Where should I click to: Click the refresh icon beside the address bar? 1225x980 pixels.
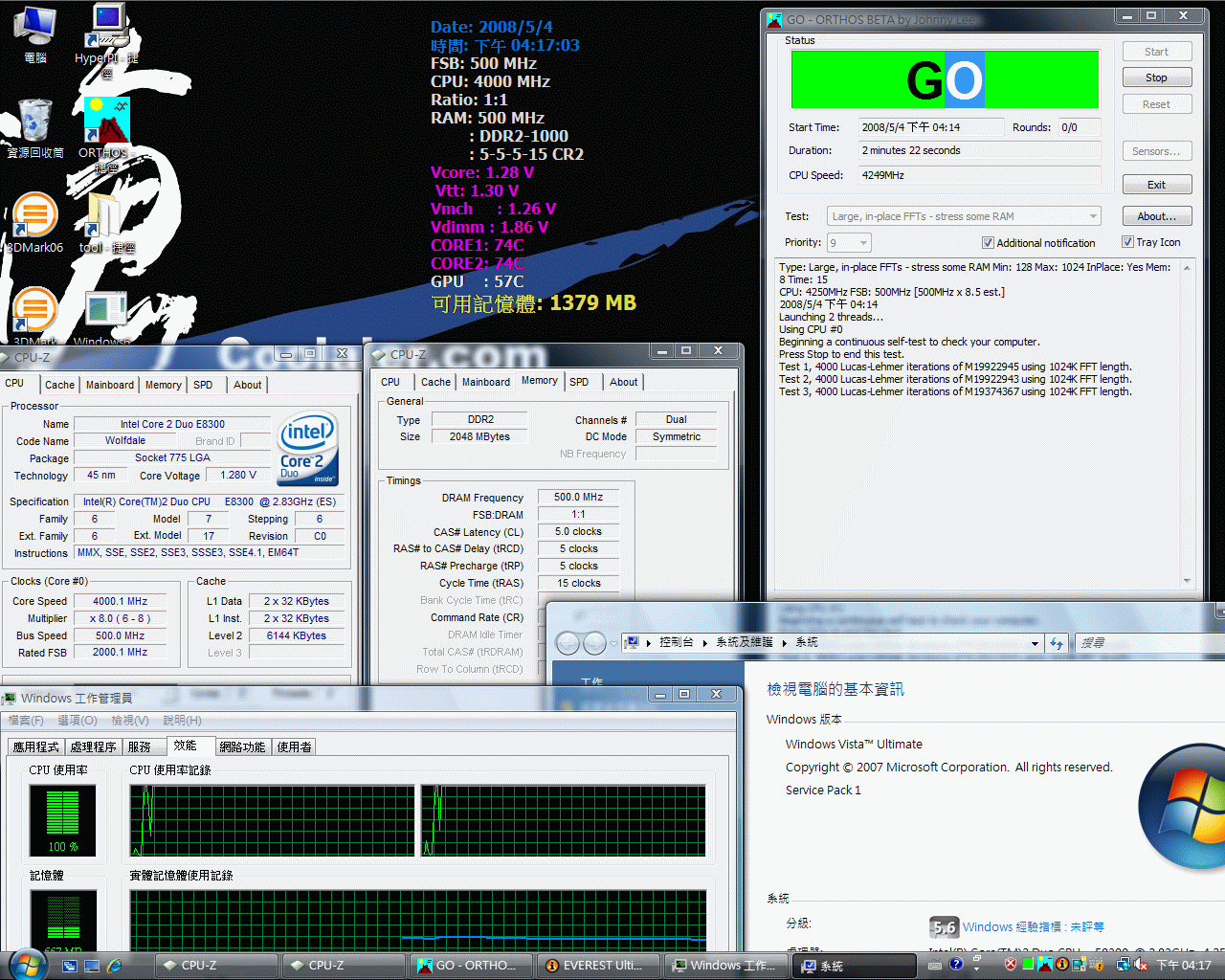point(1057,643)
